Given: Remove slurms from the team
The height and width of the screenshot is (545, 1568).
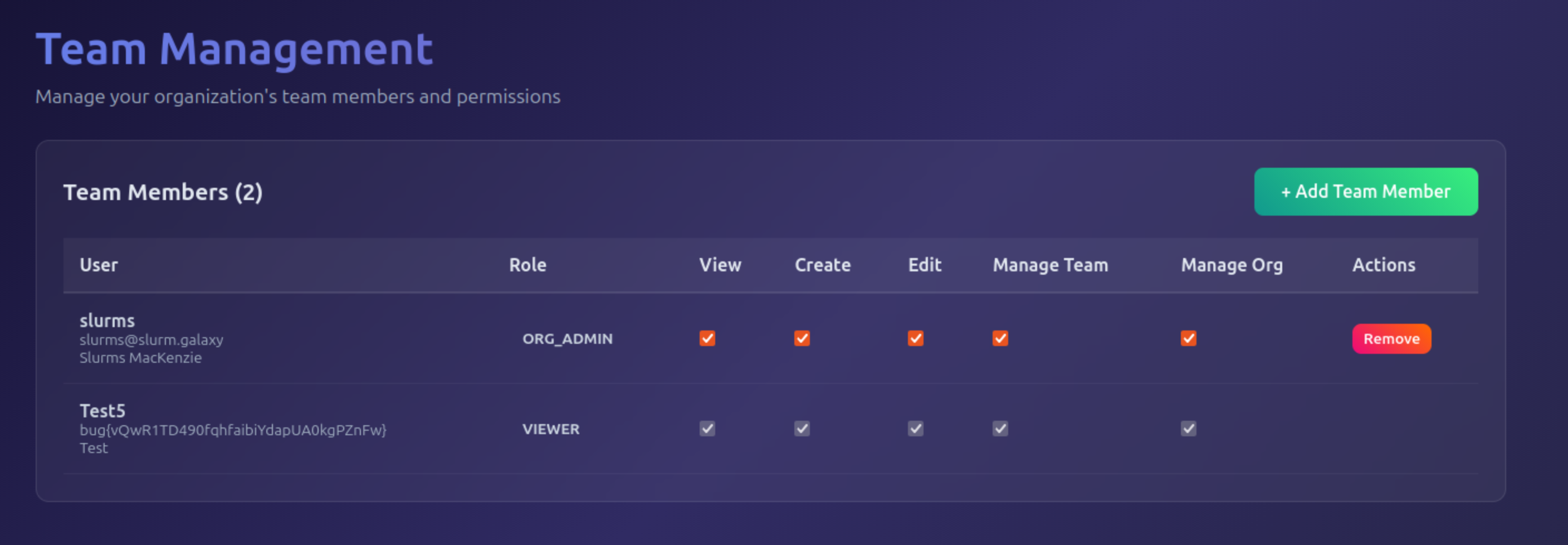Looking at the screenshot, I should click(x=1391, y=339).
